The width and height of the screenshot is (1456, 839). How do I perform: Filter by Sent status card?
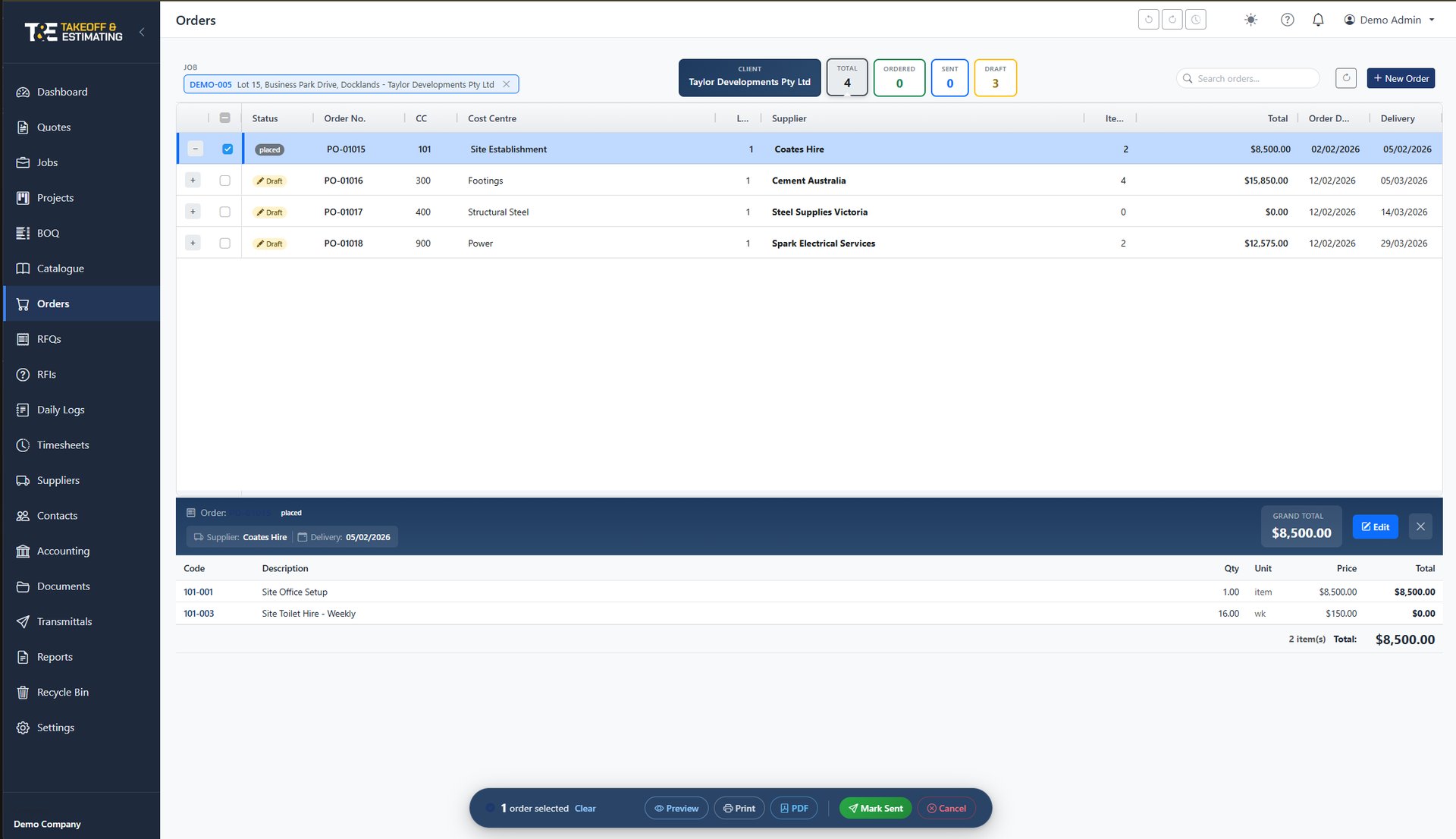click(x=949, y=77)
